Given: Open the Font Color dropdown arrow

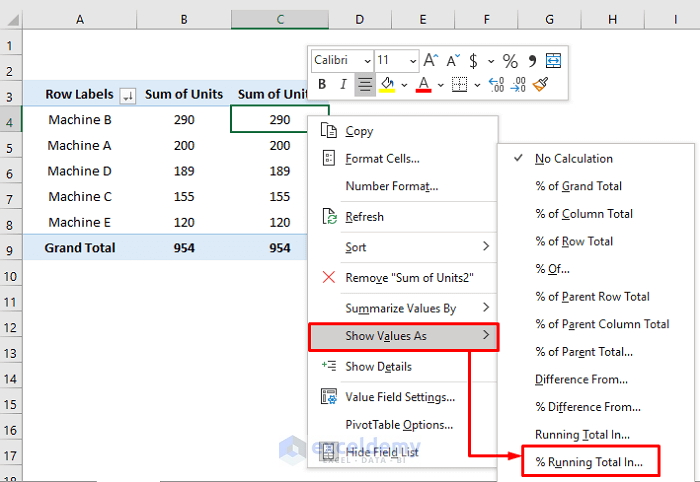Looking at the screenshot, I should (x=441, y=85).
